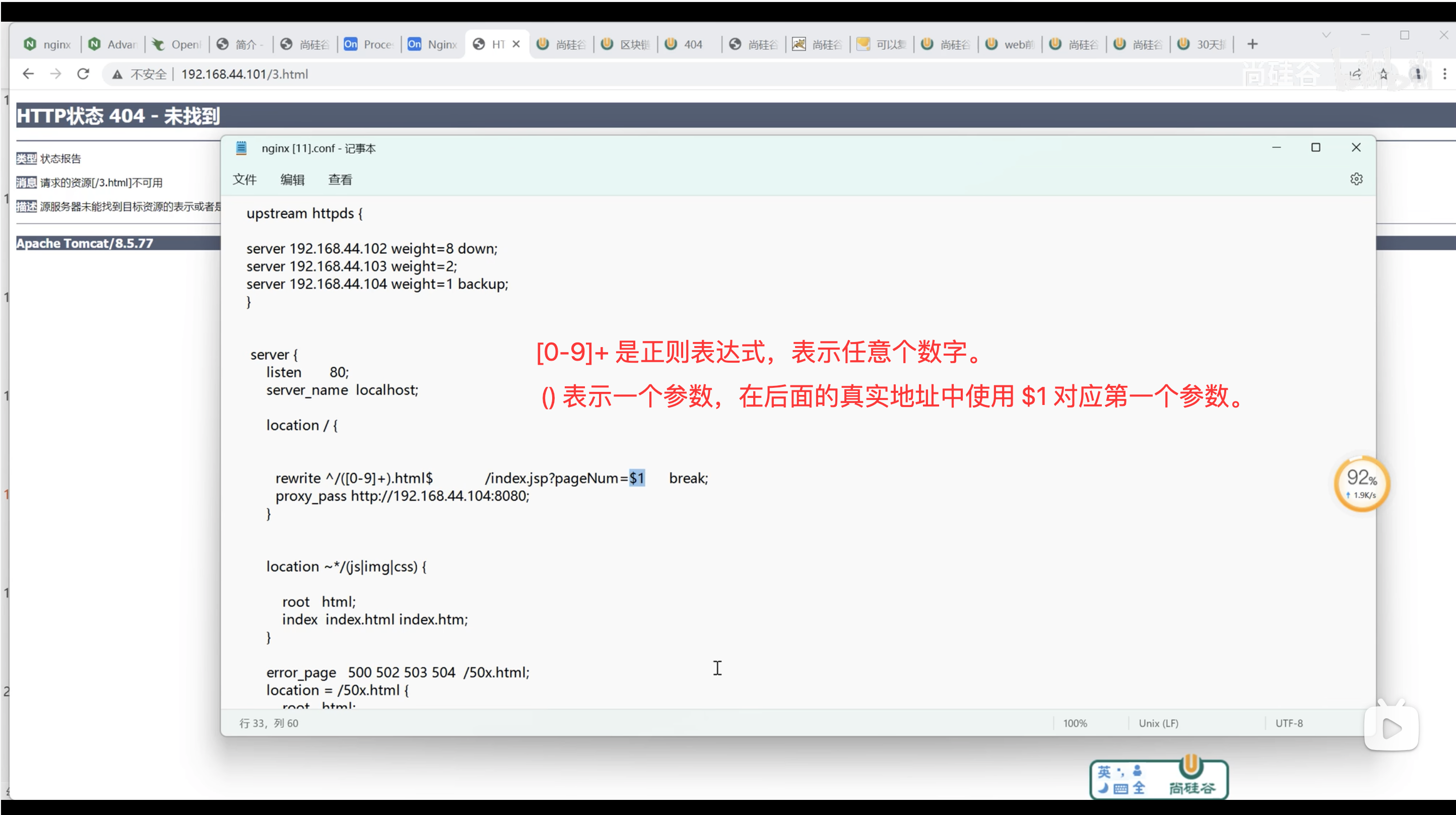Open the browser three-dot menu
The image size is (1456, 815).
[1444, 74]
